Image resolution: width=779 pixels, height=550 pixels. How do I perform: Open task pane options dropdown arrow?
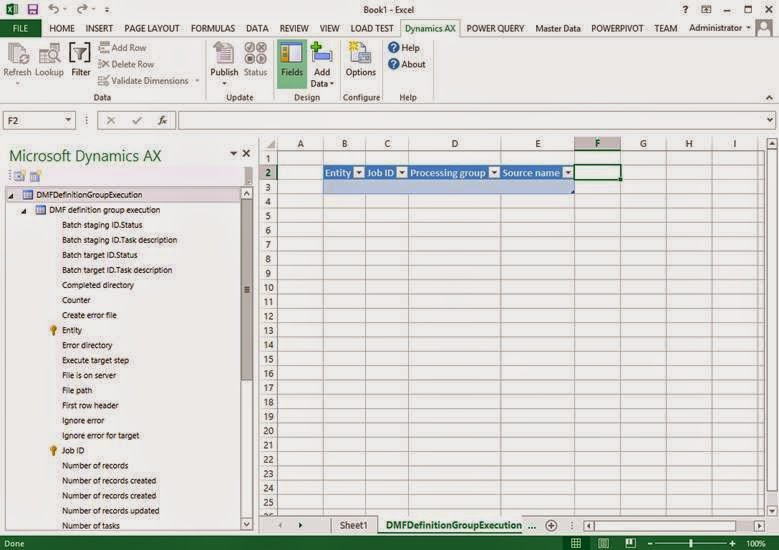(x=233, y=154)
